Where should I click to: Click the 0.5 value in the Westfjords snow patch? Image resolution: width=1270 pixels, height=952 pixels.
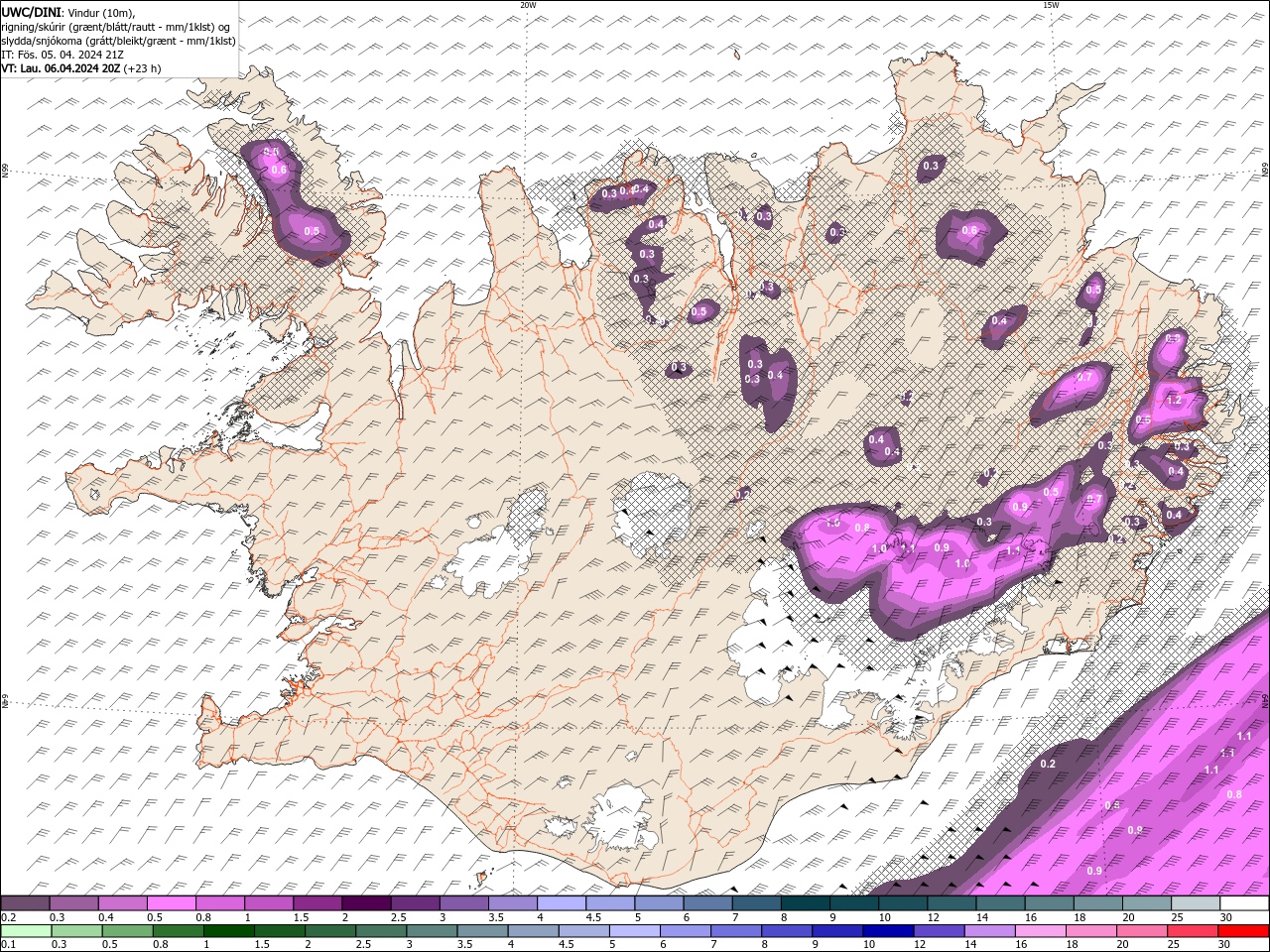coord(312,231)
